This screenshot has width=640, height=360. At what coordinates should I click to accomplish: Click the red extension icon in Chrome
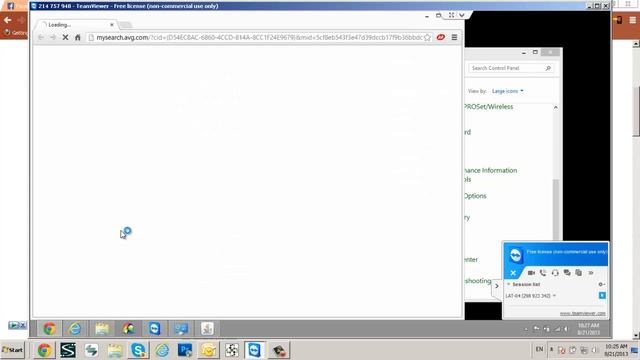(x=441, y=37)
